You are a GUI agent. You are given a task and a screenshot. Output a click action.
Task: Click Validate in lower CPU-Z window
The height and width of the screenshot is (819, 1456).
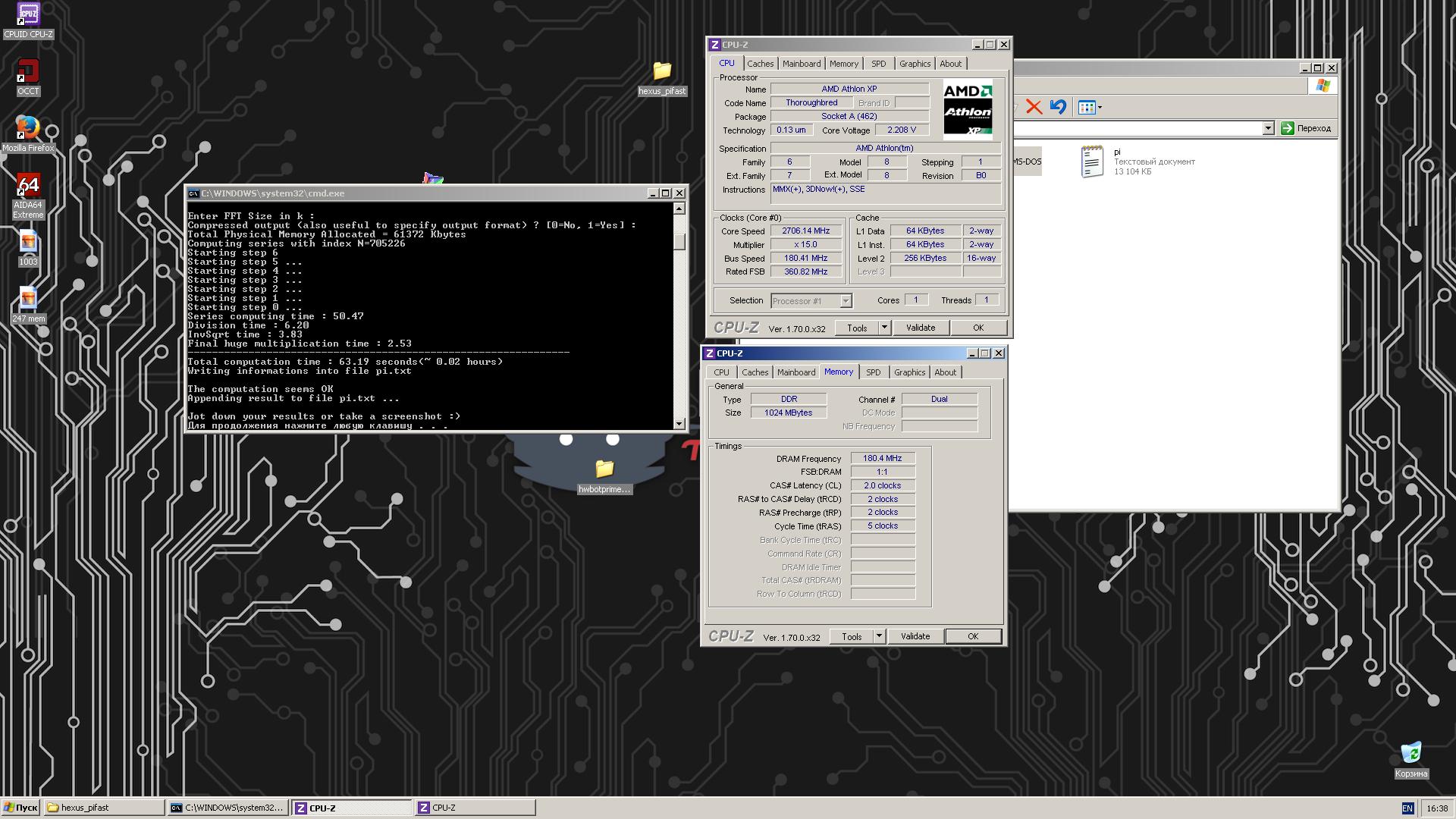pyautogui.click(x=915, y=636)
